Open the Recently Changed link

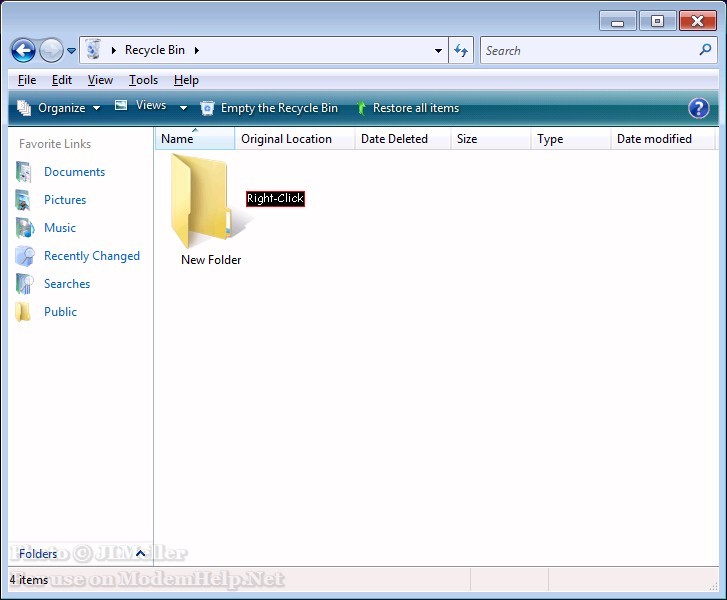(x=92, y=256)
